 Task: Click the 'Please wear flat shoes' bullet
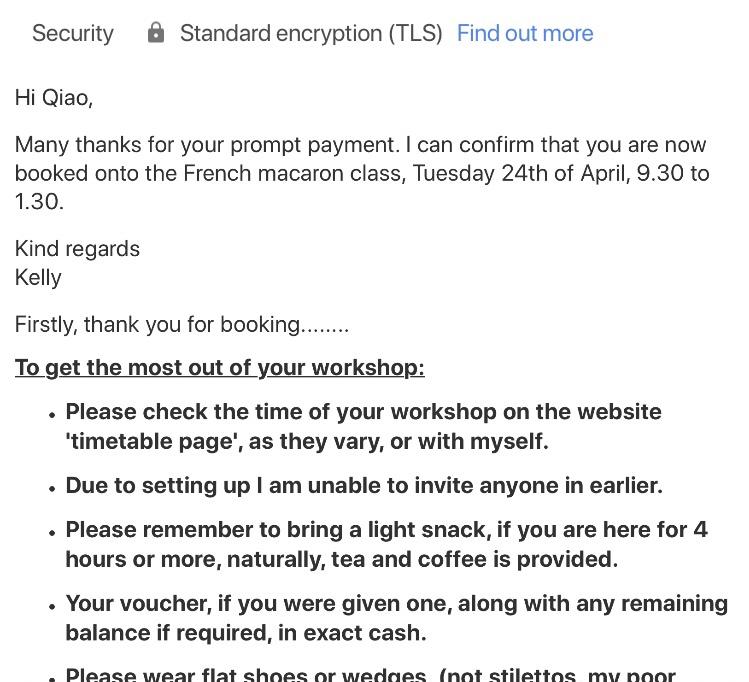(370, 674)
